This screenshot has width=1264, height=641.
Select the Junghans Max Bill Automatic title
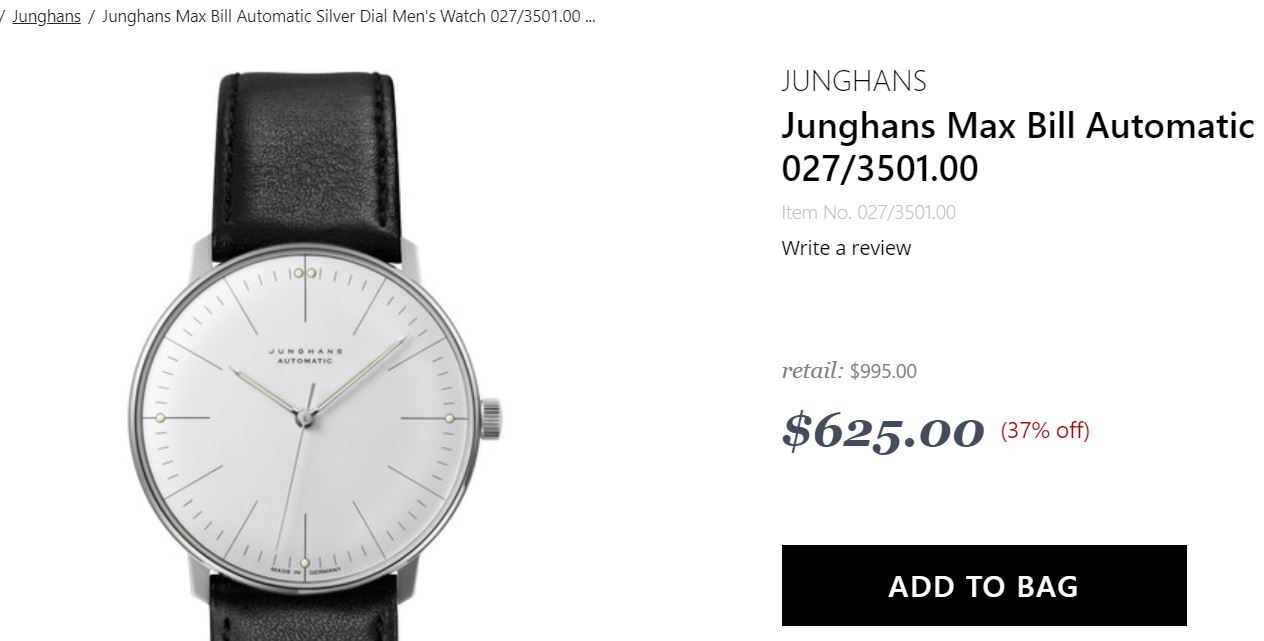1018,147
